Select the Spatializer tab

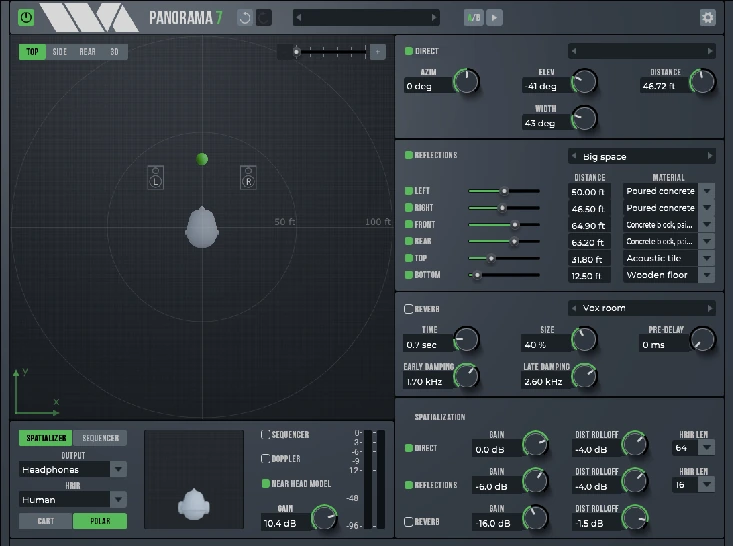pos(46,438)
